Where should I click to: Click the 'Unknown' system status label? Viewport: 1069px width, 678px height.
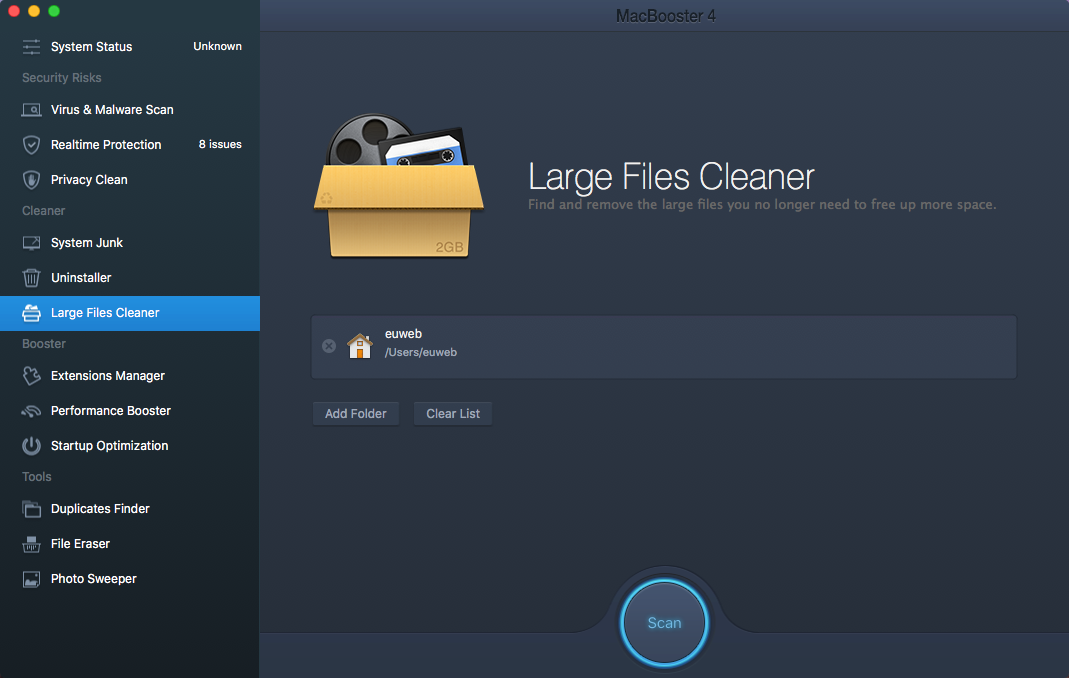point(217,46)
